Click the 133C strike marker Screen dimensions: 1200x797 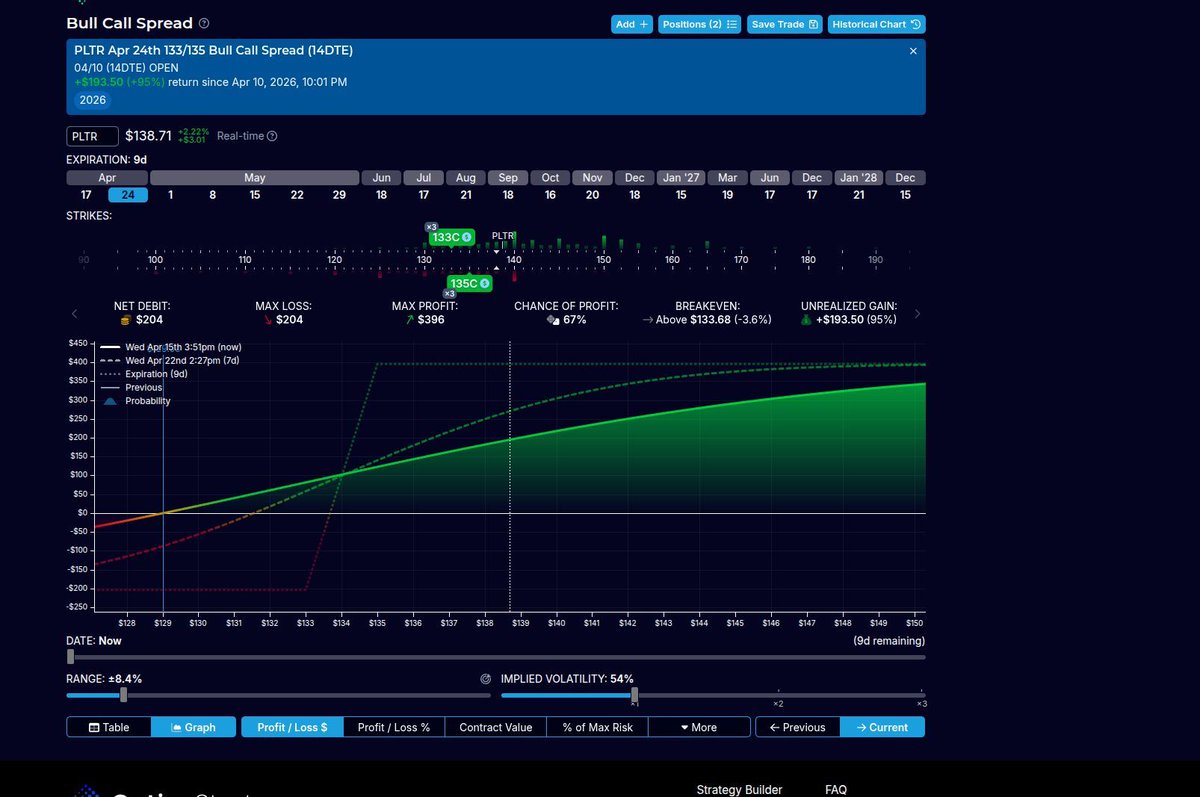pyautogui.click(x=452, y=237)
